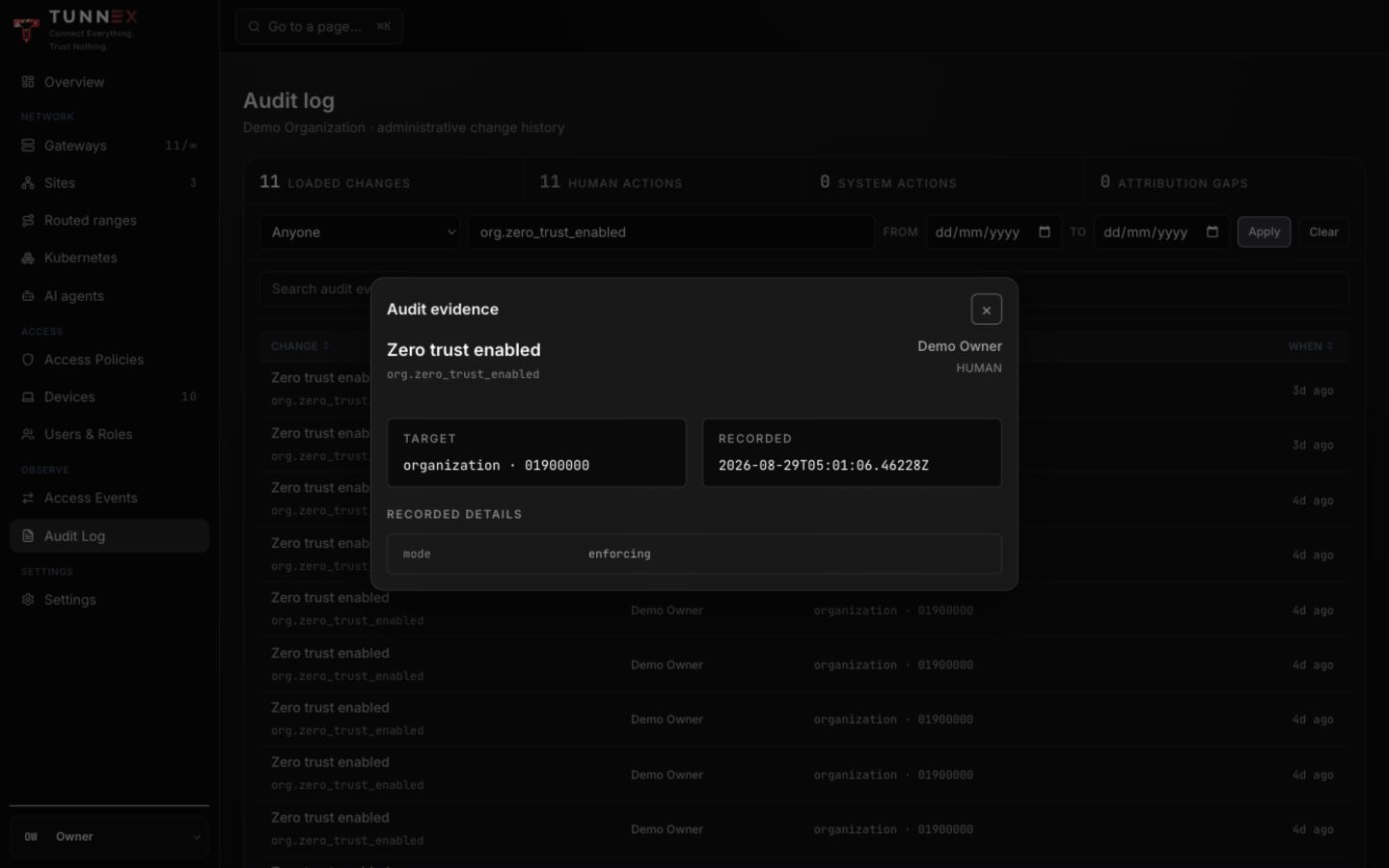Screen dimensions: 1389x868
Task: Click the Kubernetes sidebar icon
Action: click(28, 258)
